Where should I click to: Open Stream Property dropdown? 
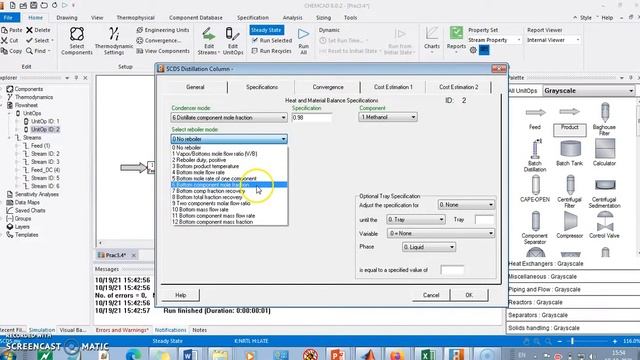pyautogui.click(x=494, y=40)
